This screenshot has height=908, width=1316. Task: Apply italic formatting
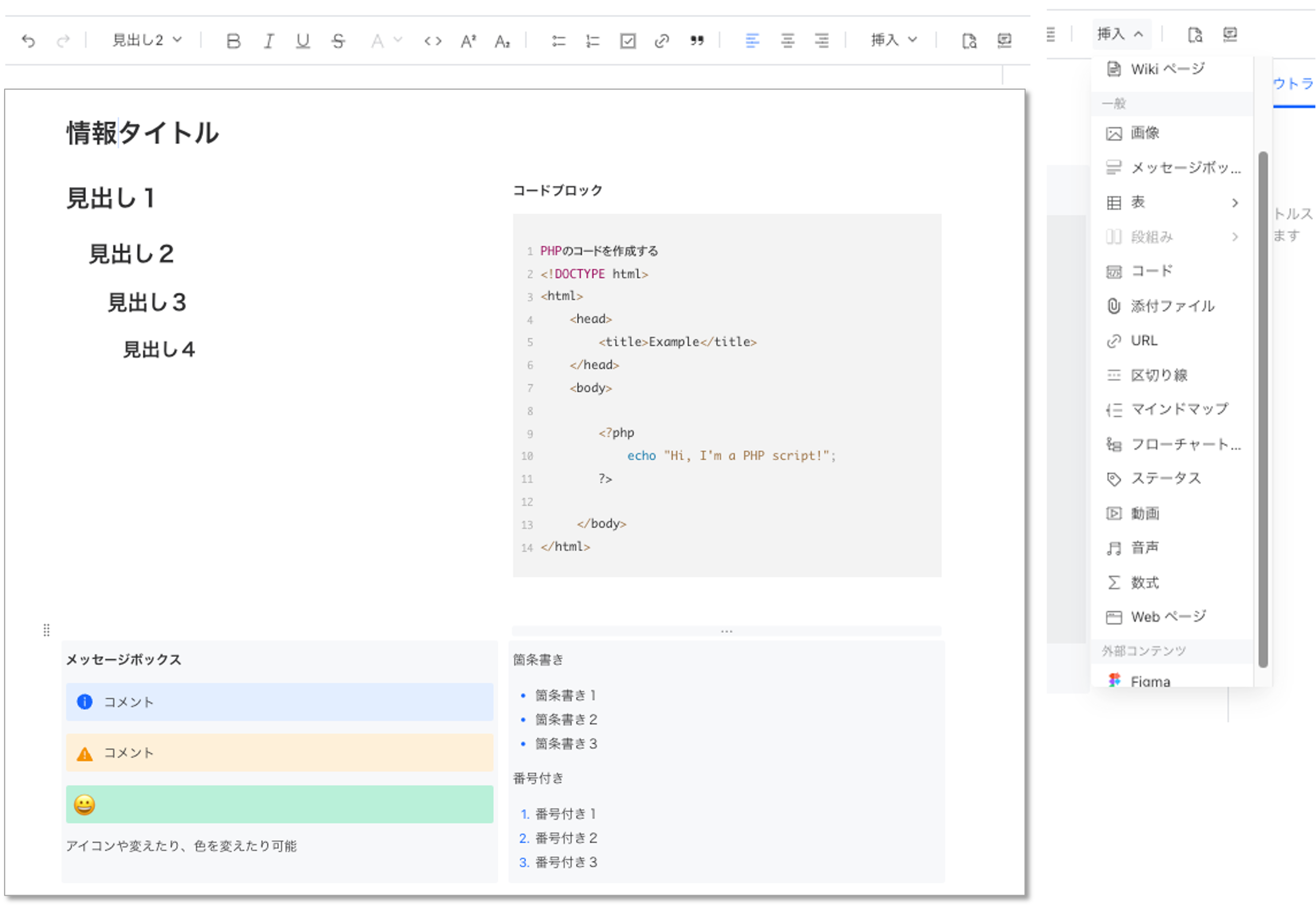pyautogui.click(x=269, y=41)
